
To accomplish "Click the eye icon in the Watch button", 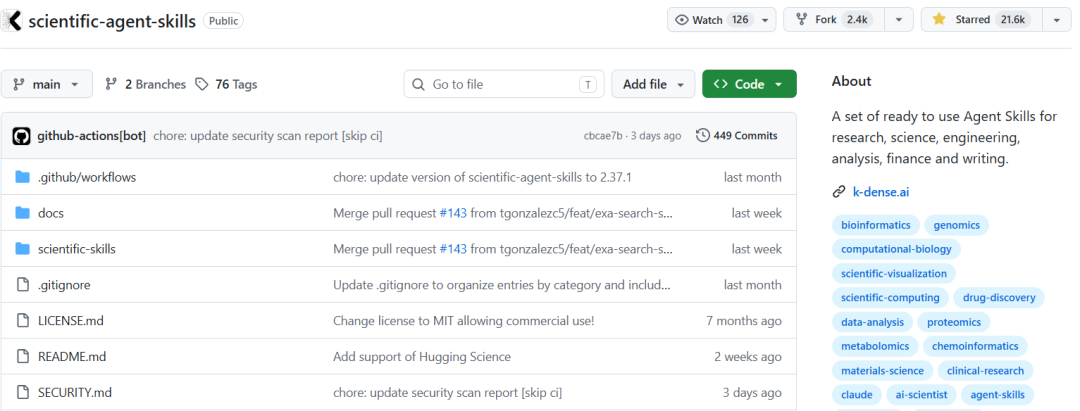I will tap(682, 20).
